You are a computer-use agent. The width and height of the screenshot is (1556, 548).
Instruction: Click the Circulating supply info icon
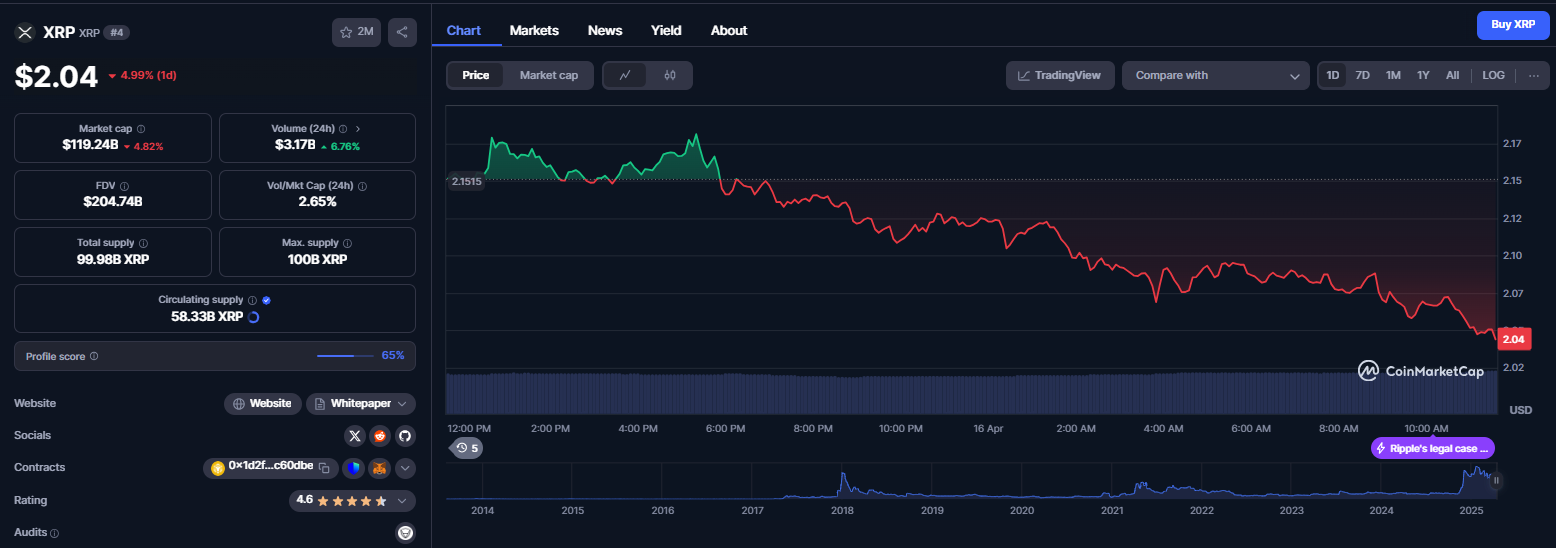click(252, 300)
